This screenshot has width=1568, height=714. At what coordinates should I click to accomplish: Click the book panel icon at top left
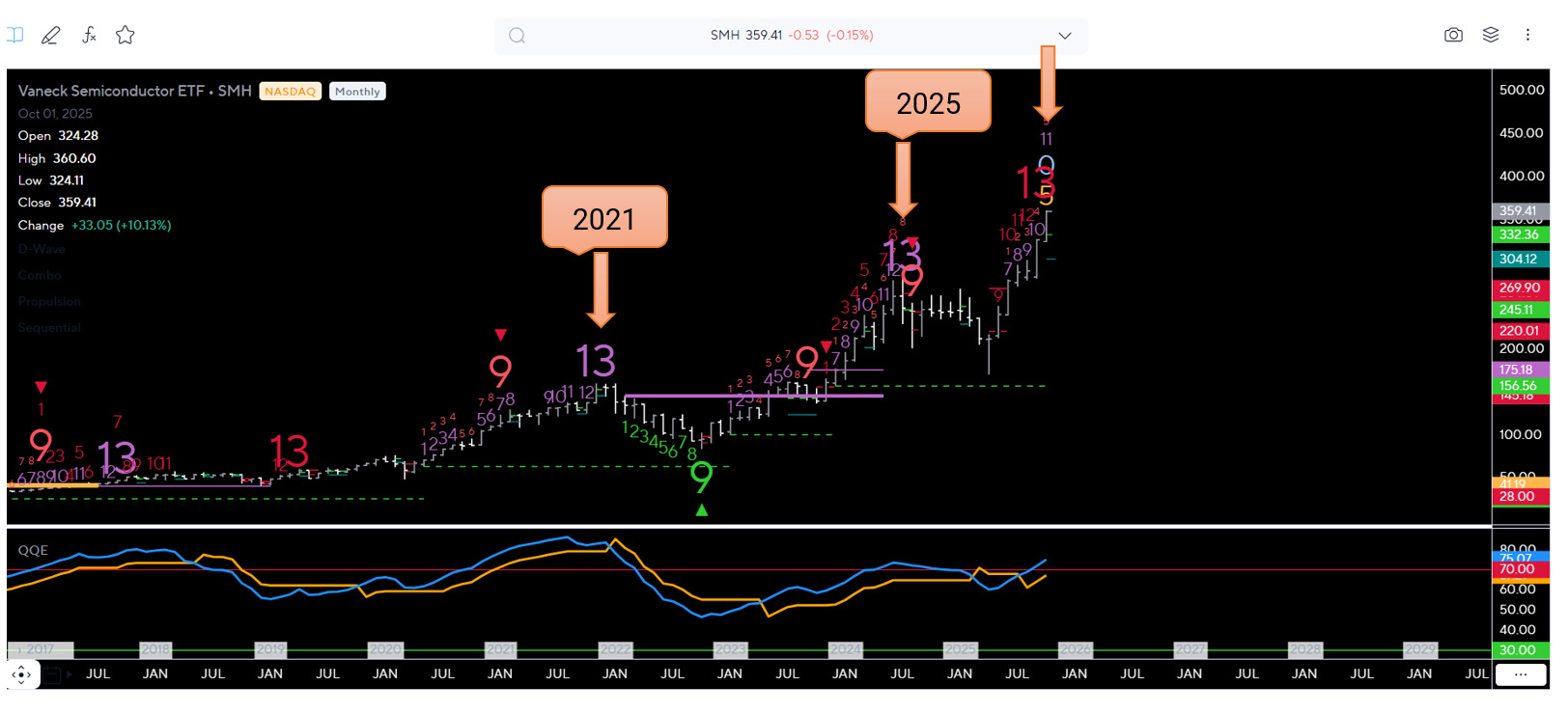tap(15, 35)
